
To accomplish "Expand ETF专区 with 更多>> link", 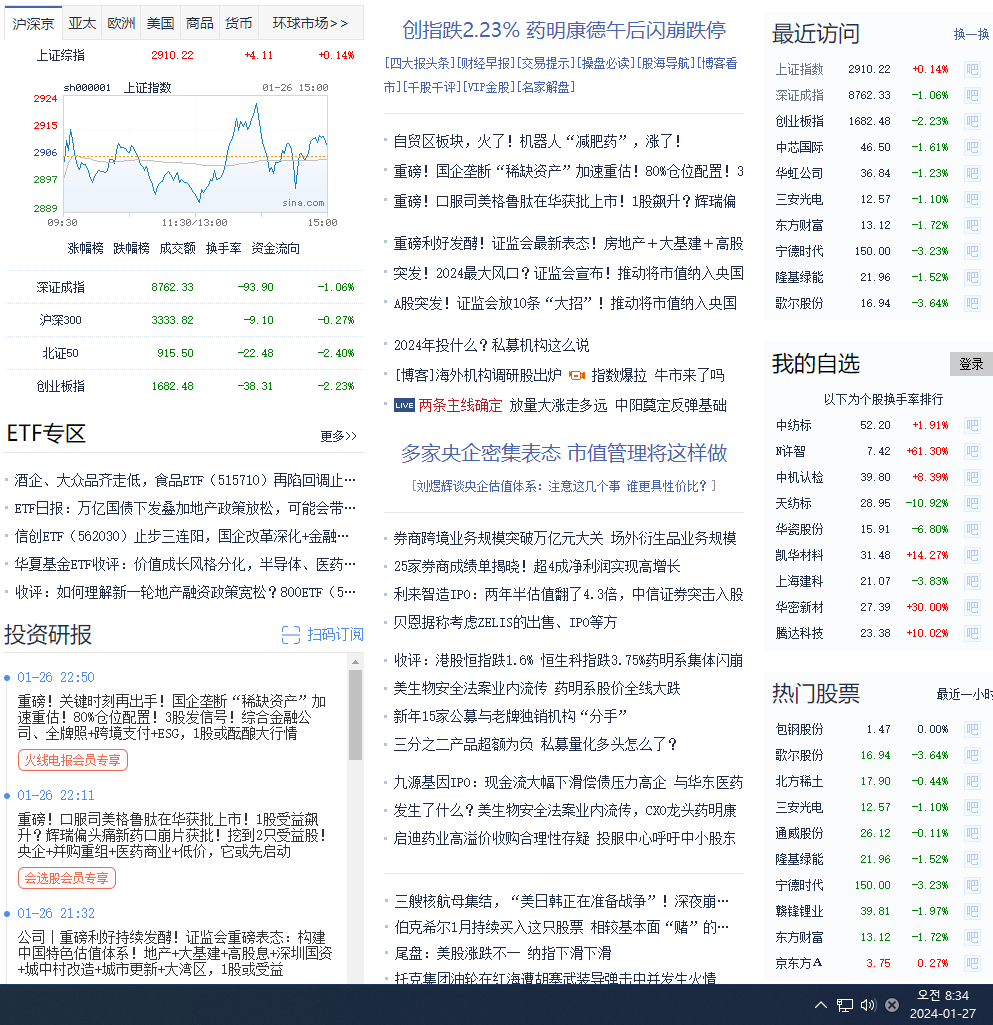I will (x=339, y=436).
